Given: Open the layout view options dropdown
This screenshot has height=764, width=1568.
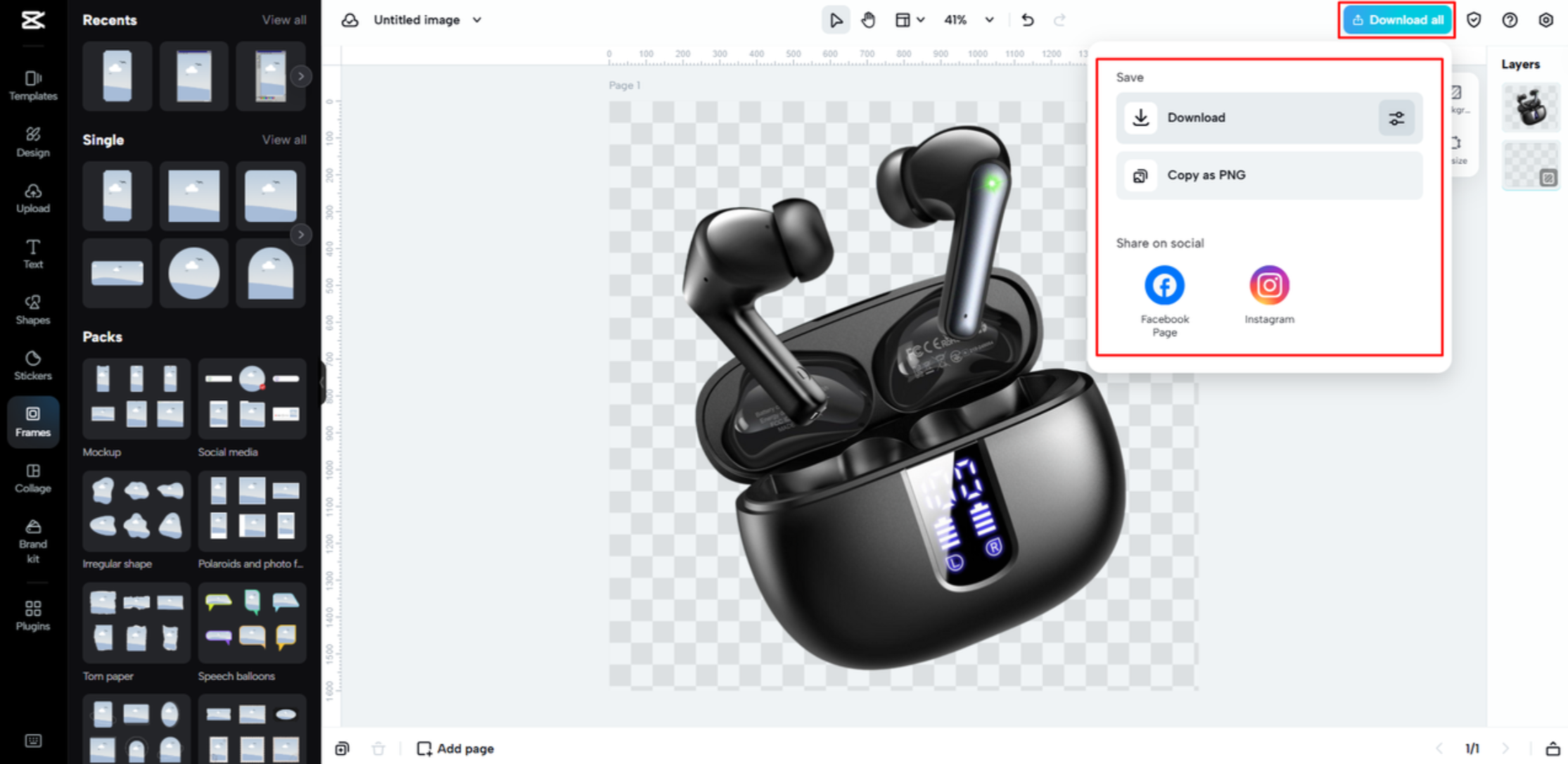Looking at the screenshot, I should click(x=909, y=20).
